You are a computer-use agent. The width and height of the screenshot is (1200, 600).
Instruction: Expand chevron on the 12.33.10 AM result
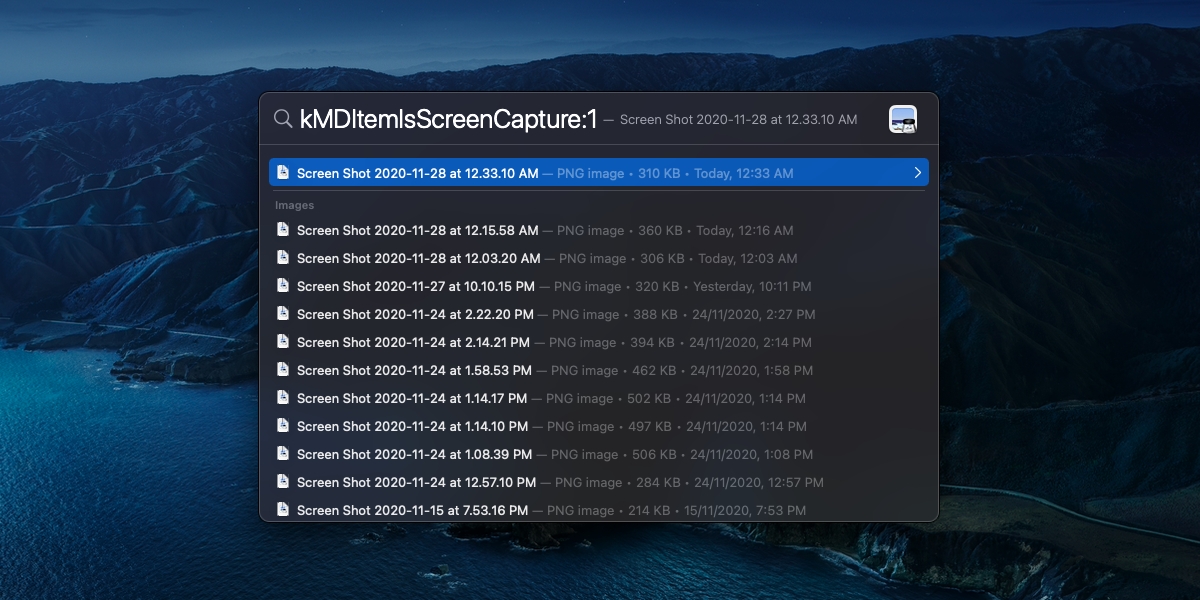[917, 173]
